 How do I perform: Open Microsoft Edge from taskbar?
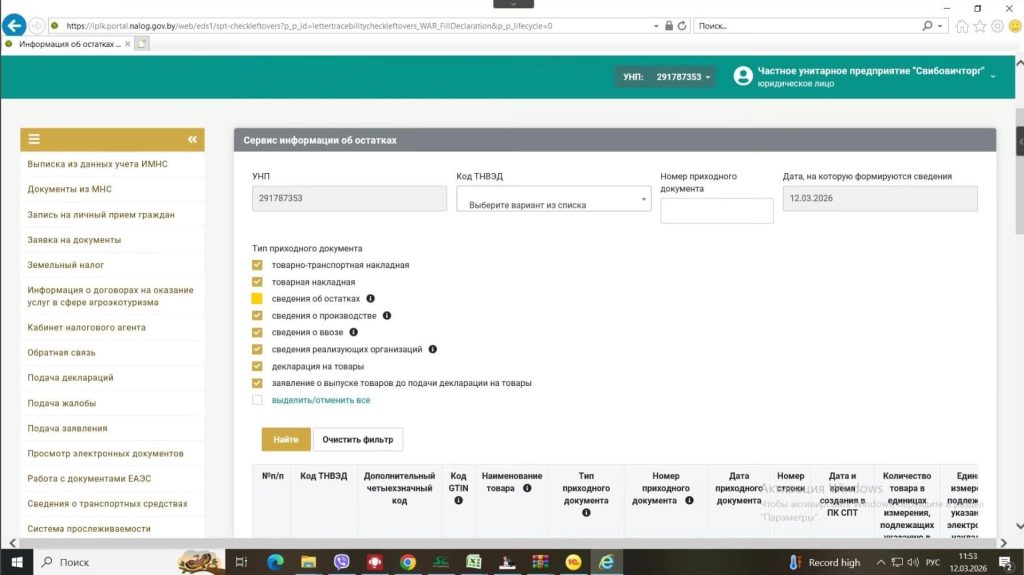point(275,562)
